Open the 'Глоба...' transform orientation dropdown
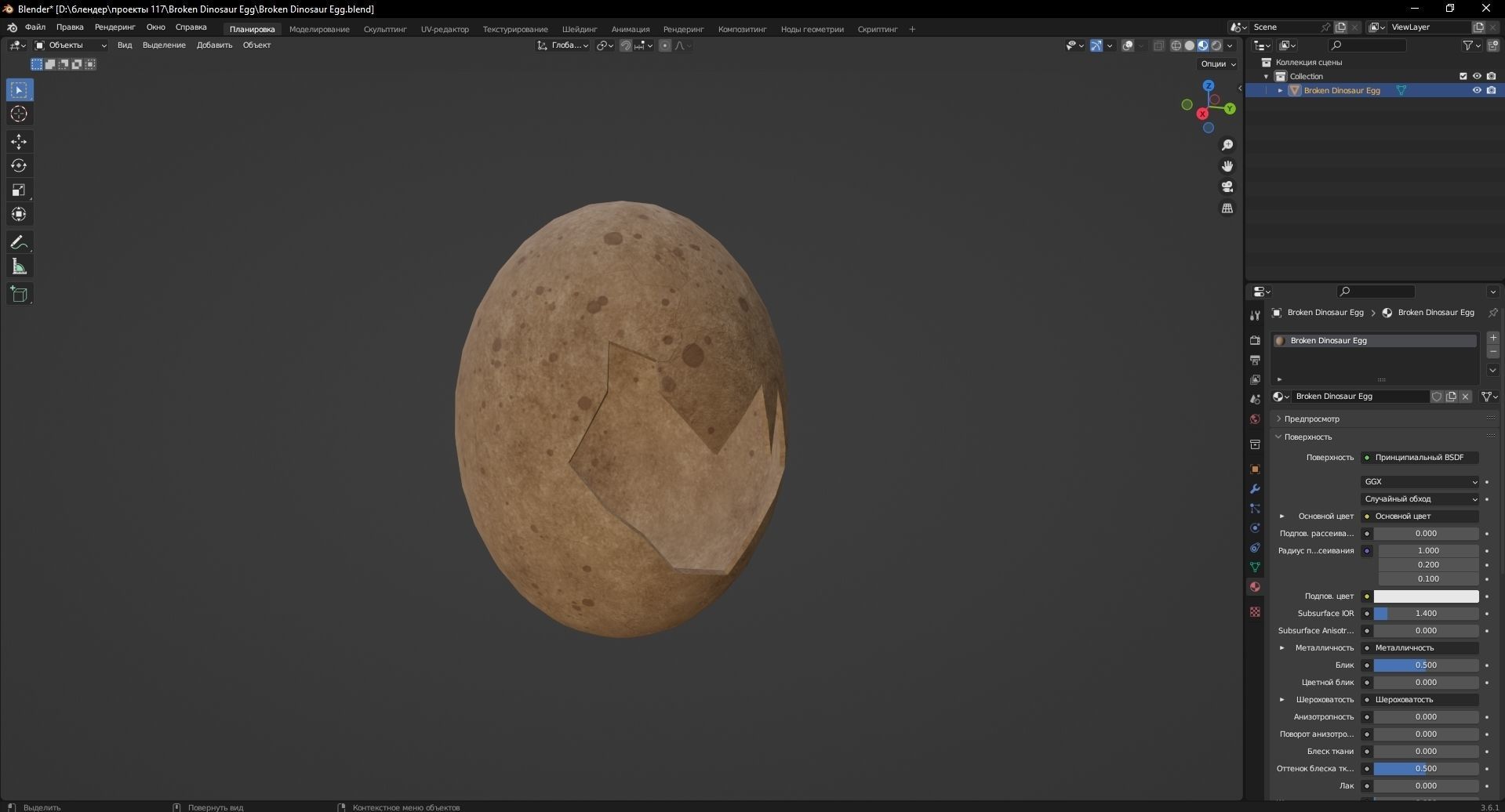The width and height of the screenshot is (1505, 812). 563,45
